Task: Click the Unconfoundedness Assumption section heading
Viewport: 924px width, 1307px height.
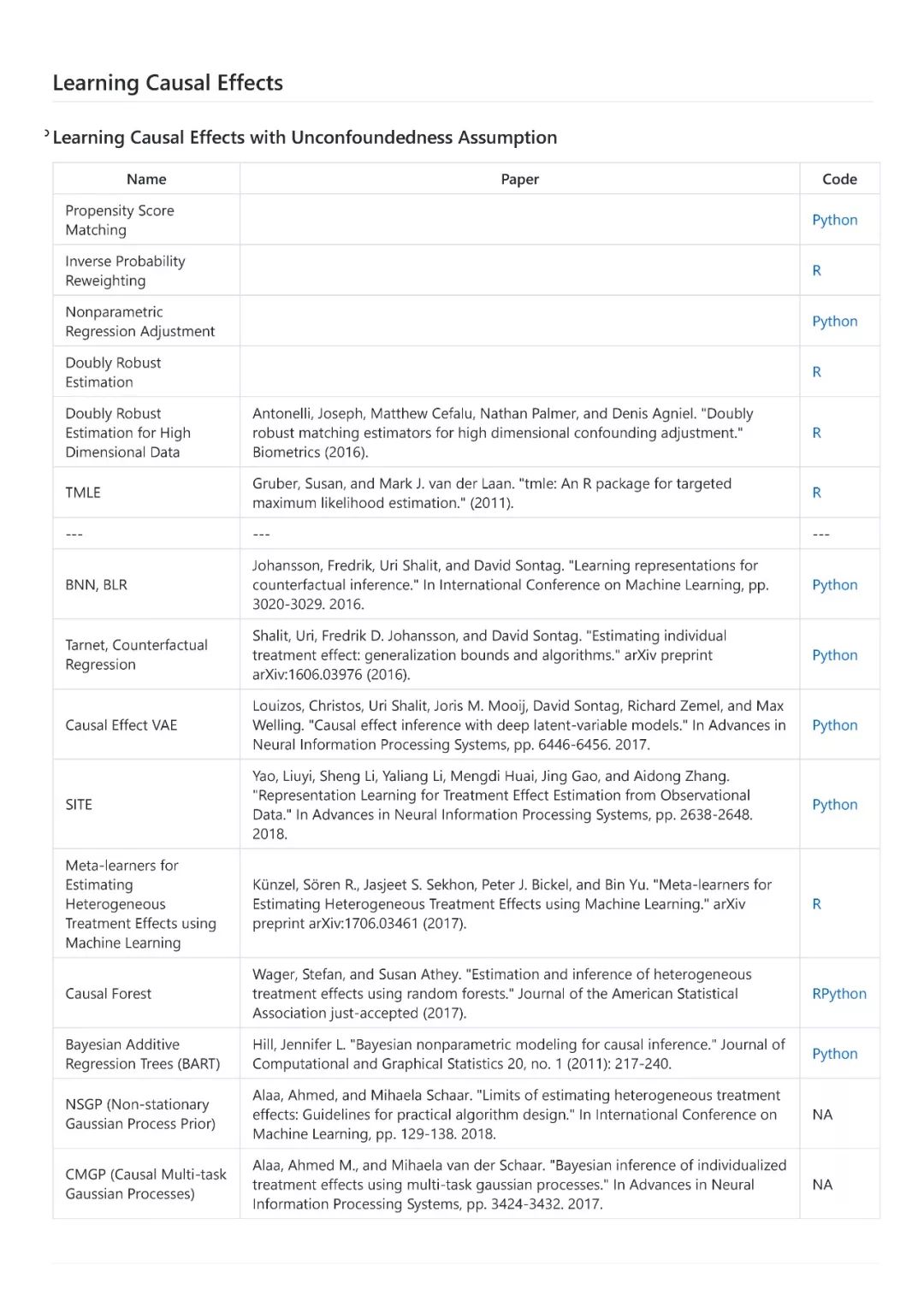Action: (x=305, y=138)
